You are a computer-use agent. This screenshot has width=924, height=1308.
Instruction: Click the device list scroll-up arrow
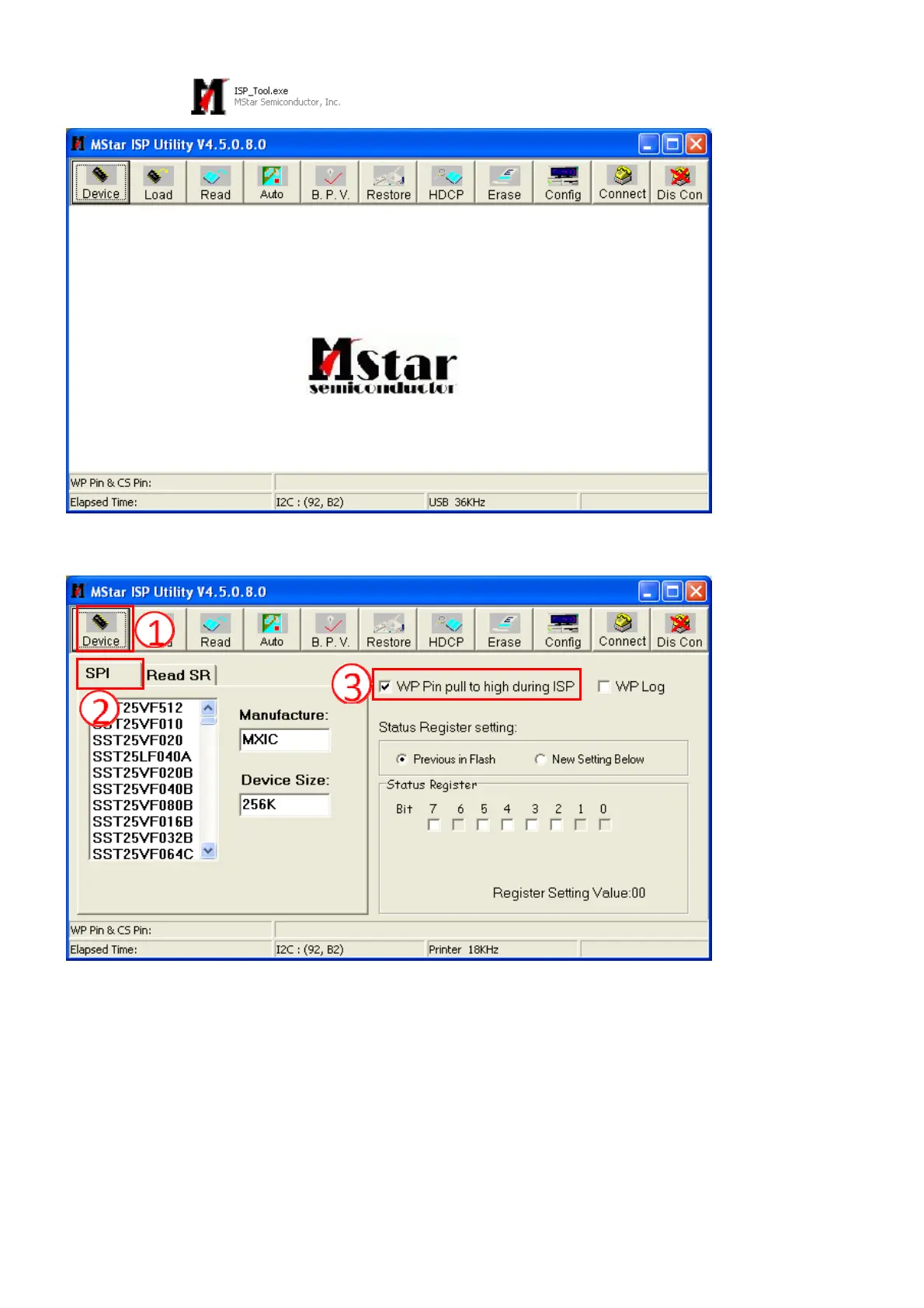208,708
